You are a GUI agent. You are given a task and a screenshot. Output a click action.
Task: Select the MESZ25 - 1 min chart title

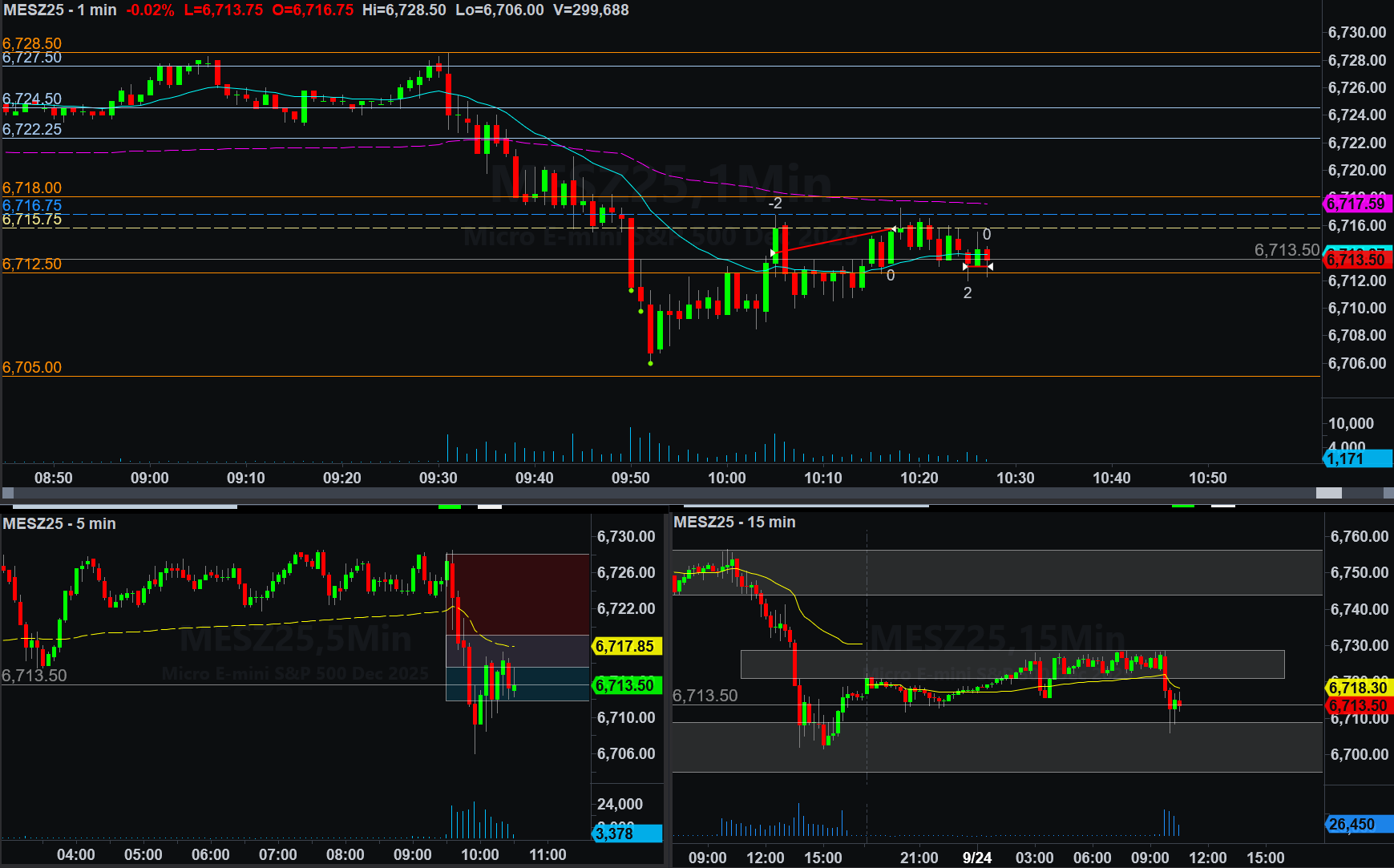(x=60, y=10)
